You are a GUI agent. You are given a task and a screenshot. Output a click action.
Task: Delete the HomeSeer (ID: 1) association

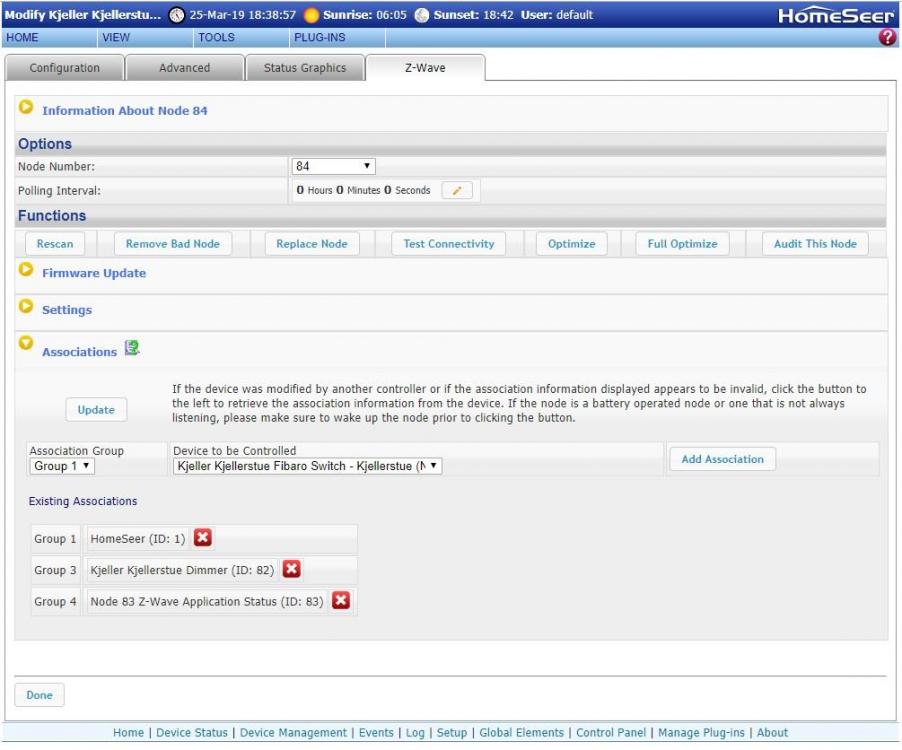click(x=202, y=539)
